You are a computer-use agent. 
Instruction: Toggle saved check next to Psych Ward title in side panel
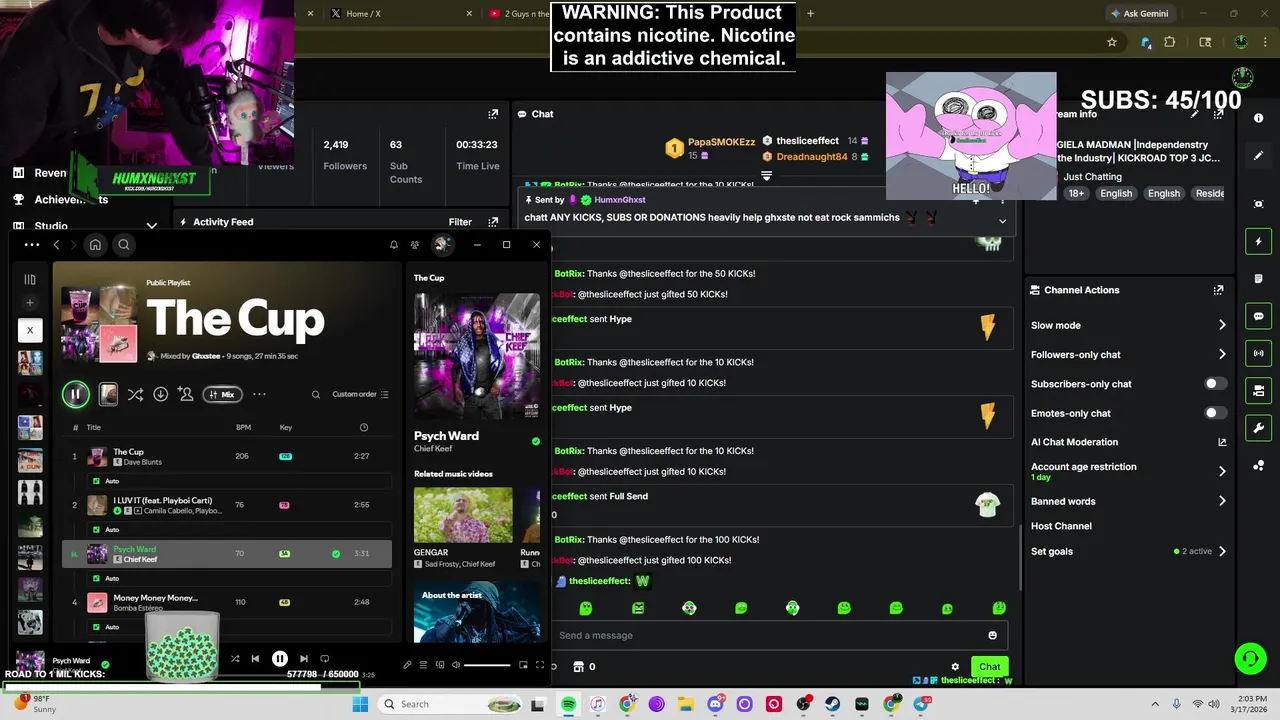click(x=536, y=441)
